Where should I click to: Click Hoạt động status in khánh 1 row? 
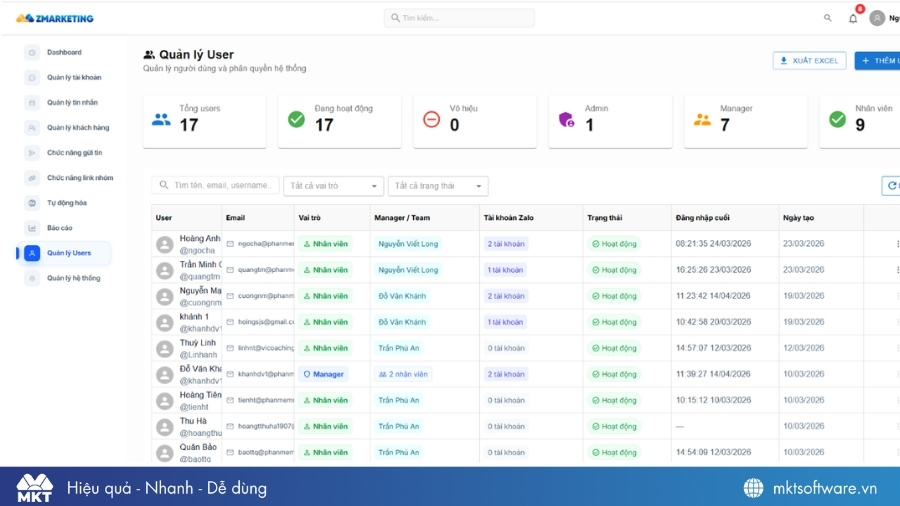coord(614,322)
